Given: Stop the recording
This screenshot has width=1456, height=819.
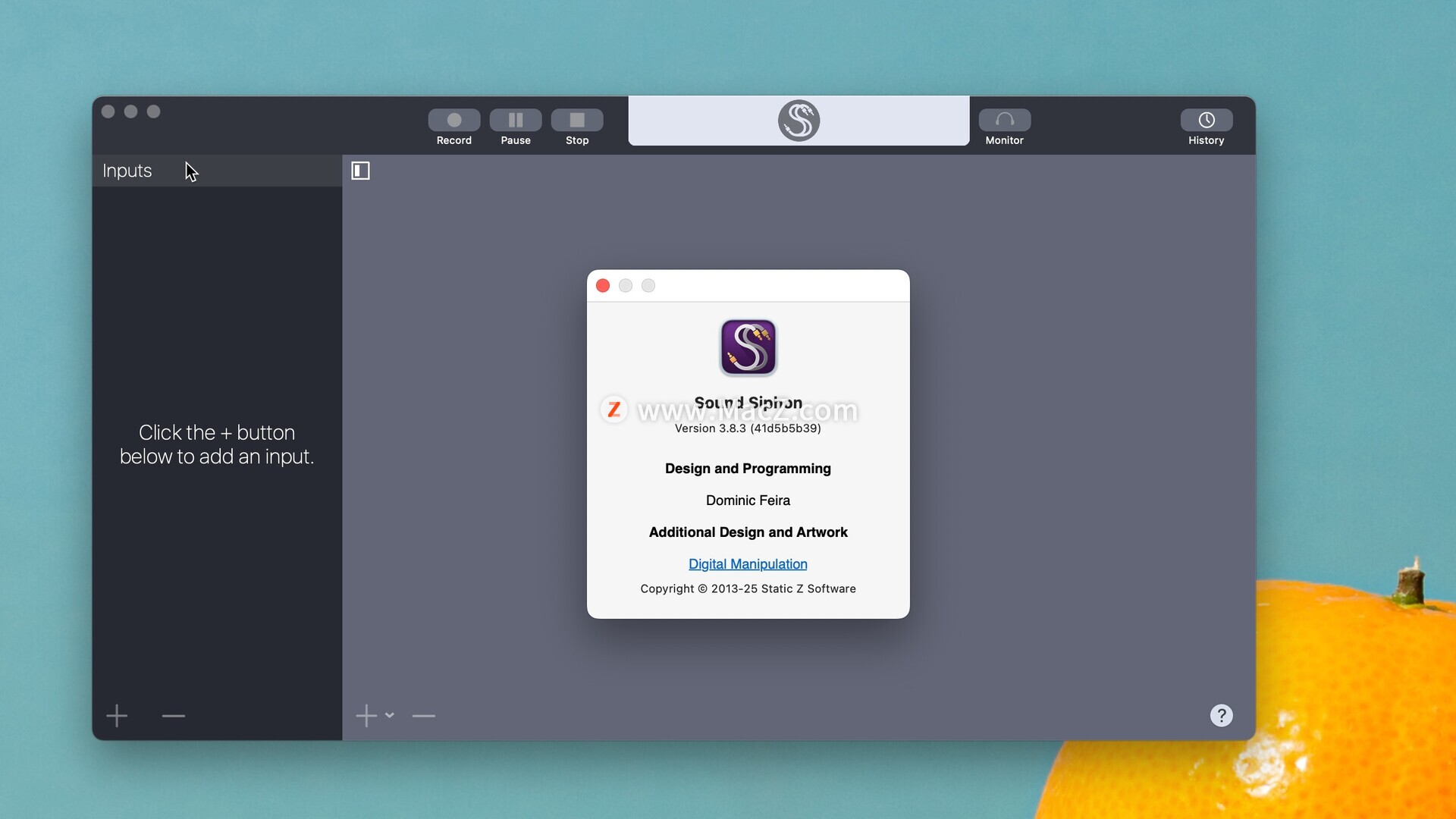Looking at the screenshot, I should point(576,120).
